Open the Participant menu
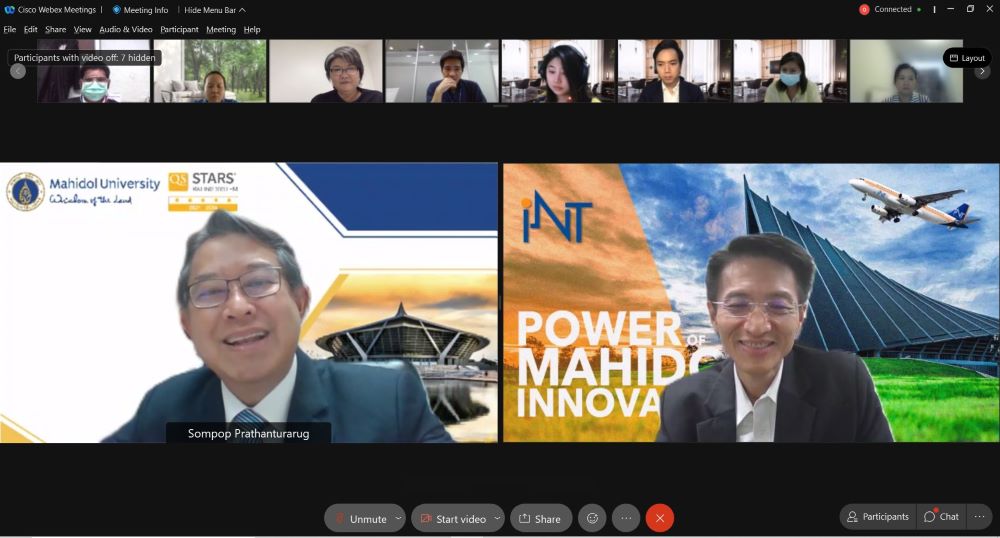 coord(179,30)
